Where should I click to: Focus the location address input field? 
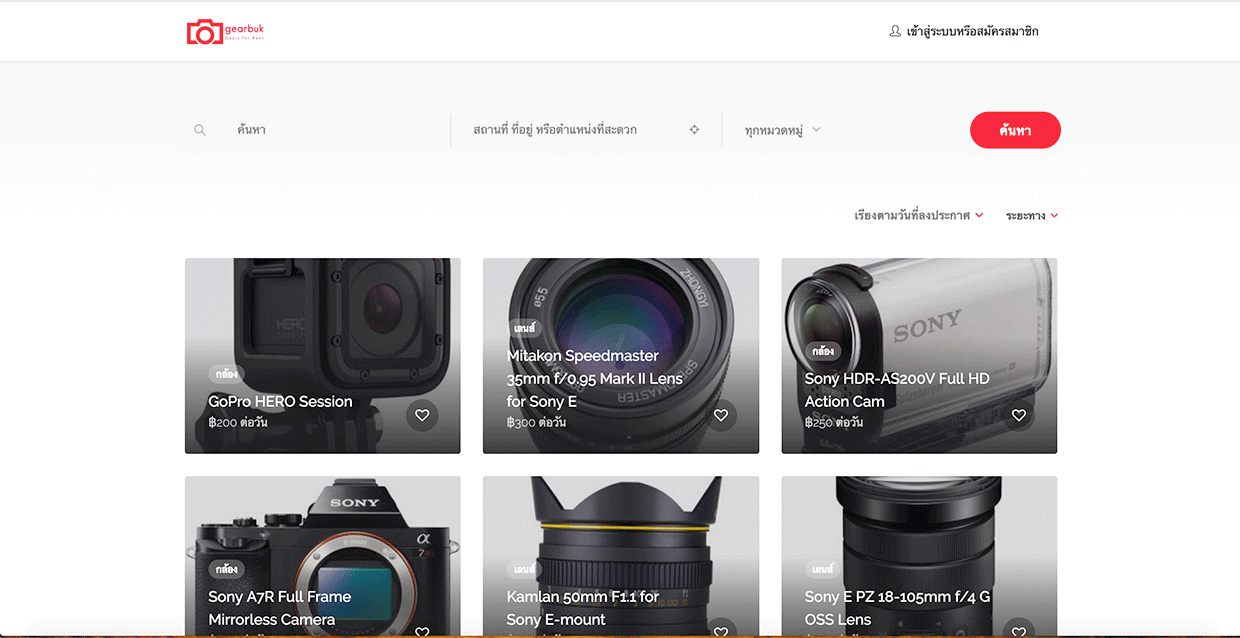[x=574, y=130]
